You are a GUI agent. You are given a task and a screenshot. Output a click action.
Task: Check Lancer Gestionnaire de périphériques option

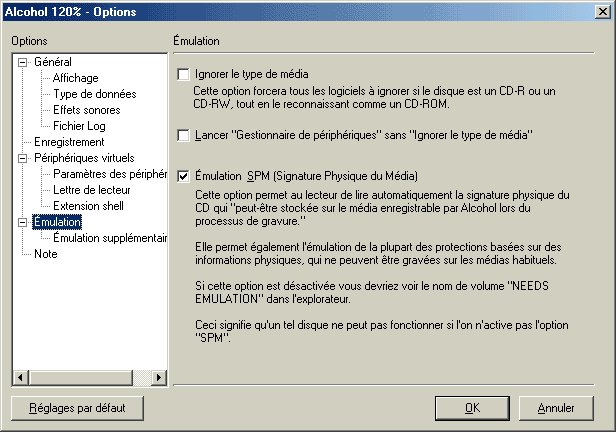(183, 135)
